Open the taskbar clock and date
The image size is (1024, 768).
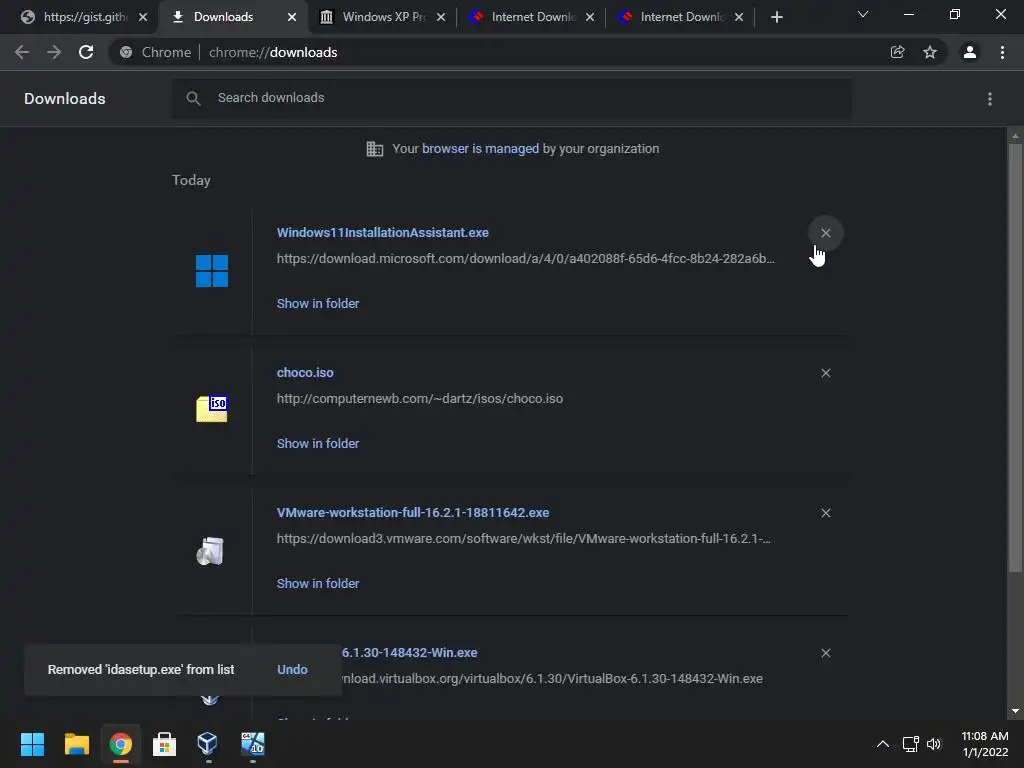click(985, 744)
